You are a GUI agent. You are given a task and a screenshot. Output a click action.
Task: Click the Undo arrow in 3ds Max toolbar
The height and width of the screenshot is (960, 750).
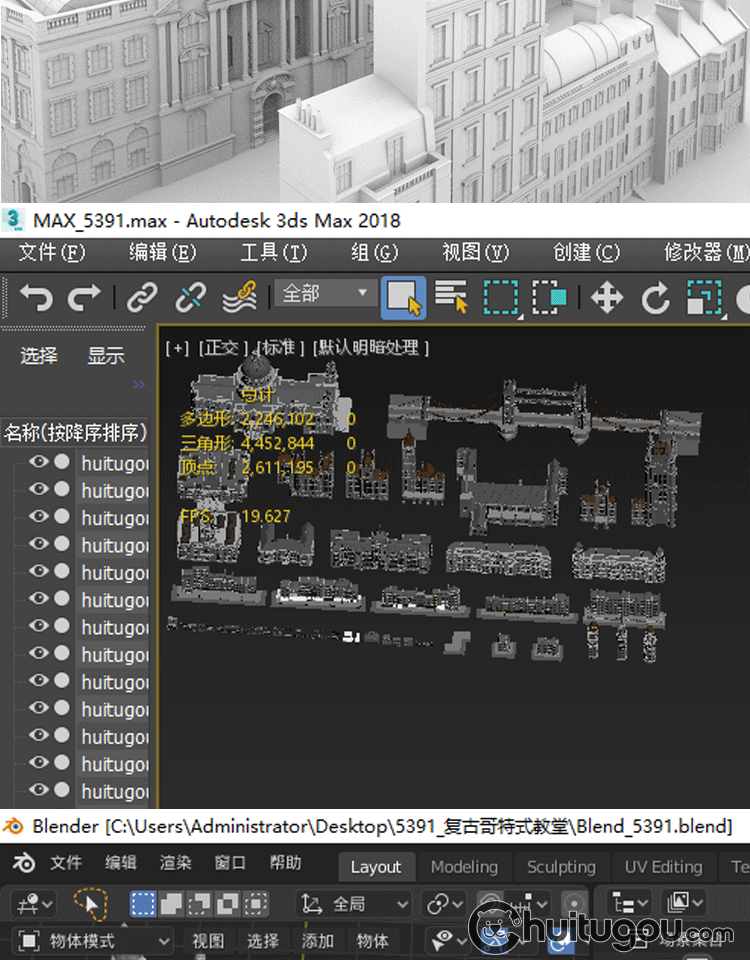(36, 298)
